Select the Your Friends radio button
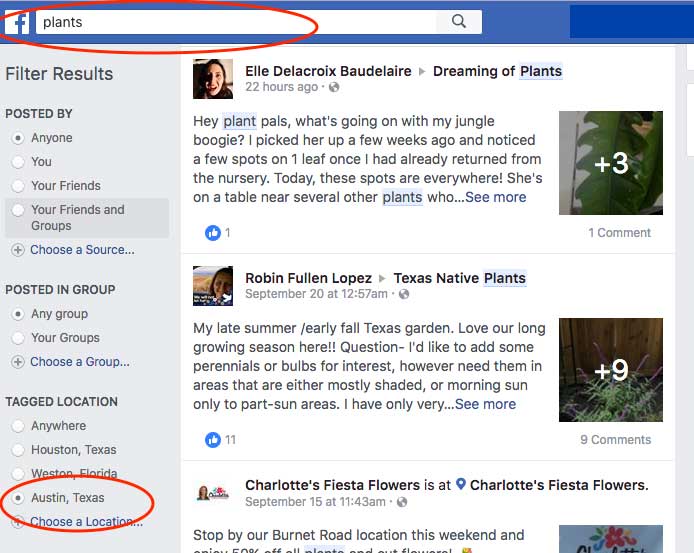 pyautogui.click(x=18, y=186)
